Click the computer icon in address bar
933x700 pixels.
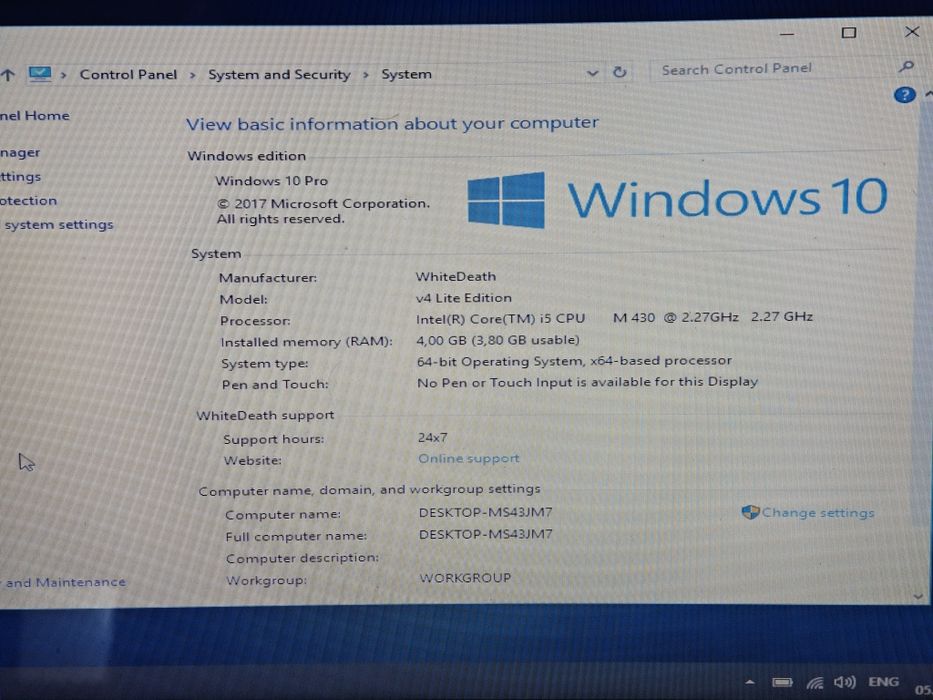40,74
